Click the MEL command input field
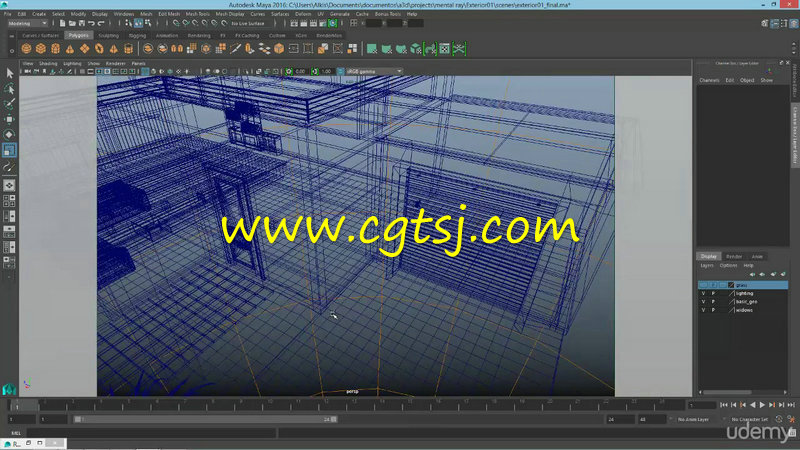The image size is (800, 450). pyautogui.click(x=151, y=433)
